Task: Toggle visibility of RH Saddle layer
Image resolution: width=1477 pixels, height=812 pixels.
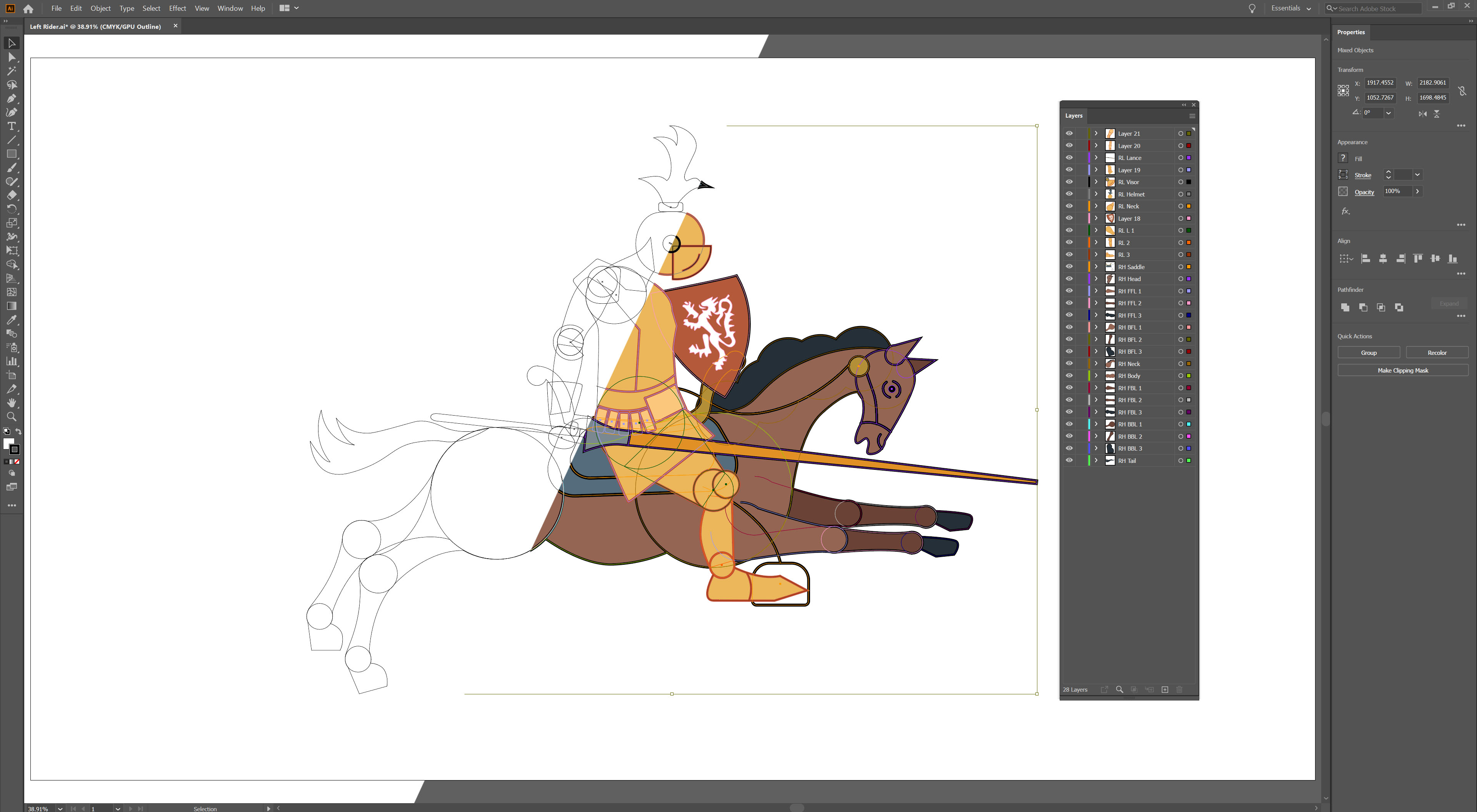Action: pos(1069,266)
